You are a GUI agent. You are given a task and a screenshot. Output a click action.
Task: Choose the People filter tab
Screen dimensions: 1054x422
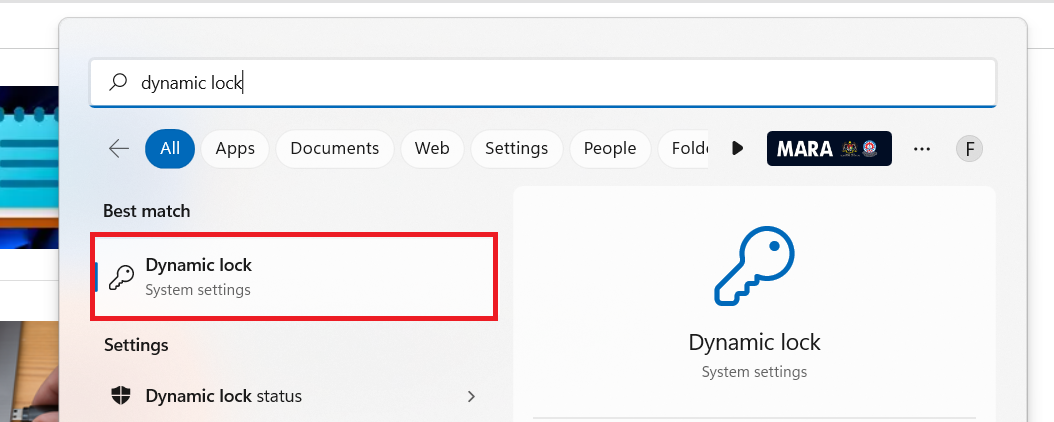(610, 148)
